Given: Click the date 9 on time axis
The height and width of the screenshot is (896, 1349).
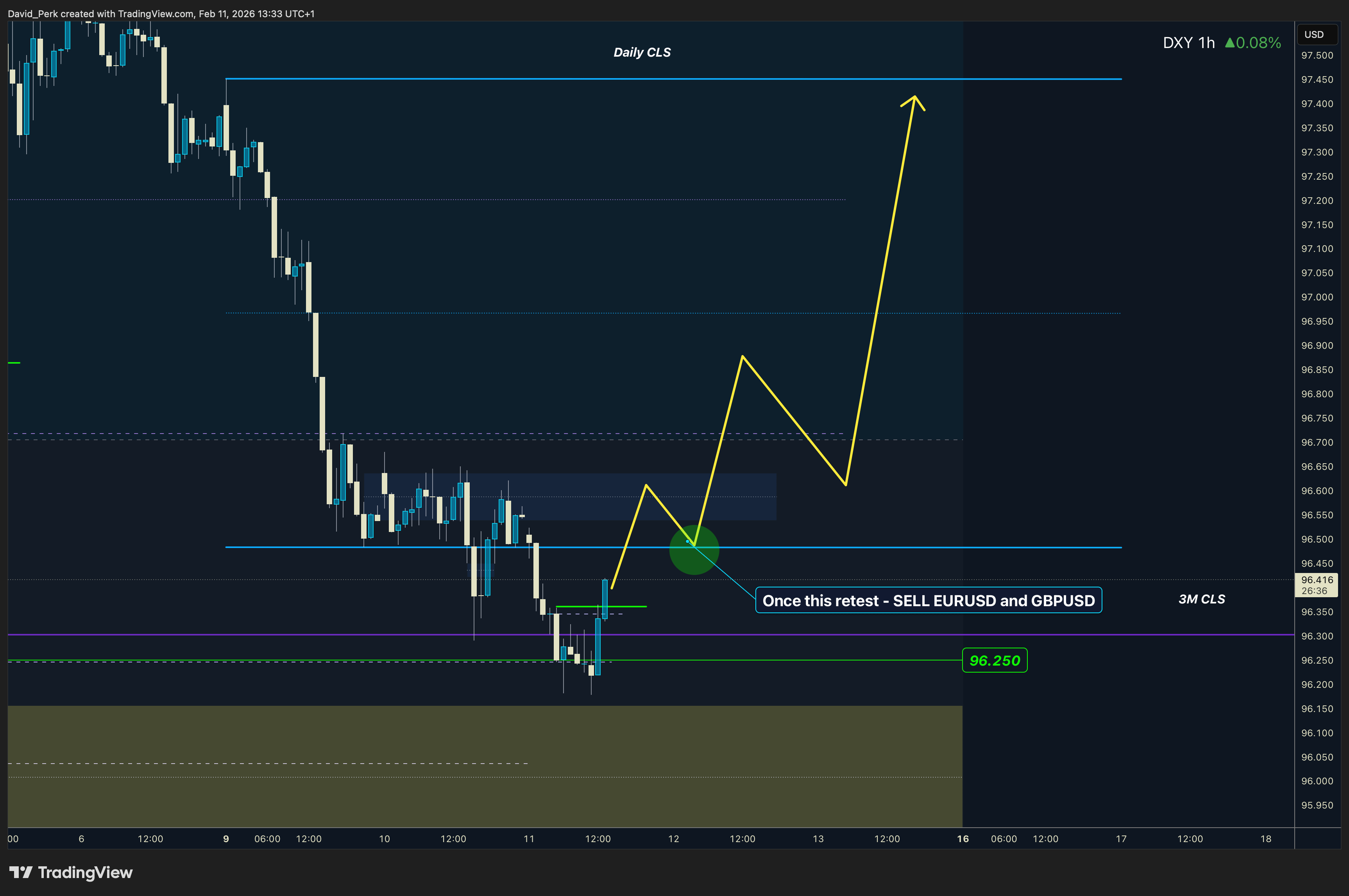Looking at the screenshot, I should pos(226,839).
